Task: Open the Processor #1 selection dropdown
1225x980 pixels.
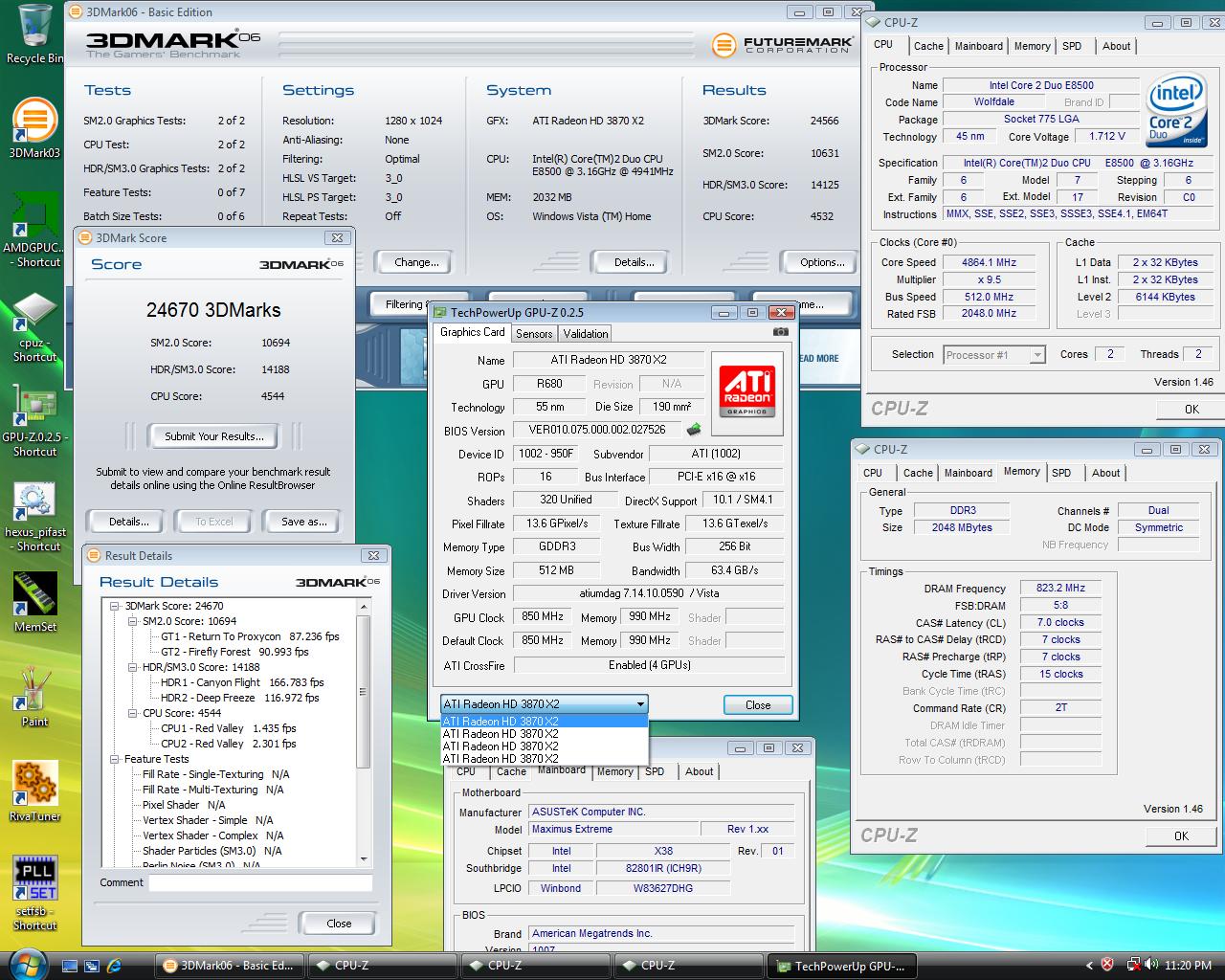Action: 993,355
